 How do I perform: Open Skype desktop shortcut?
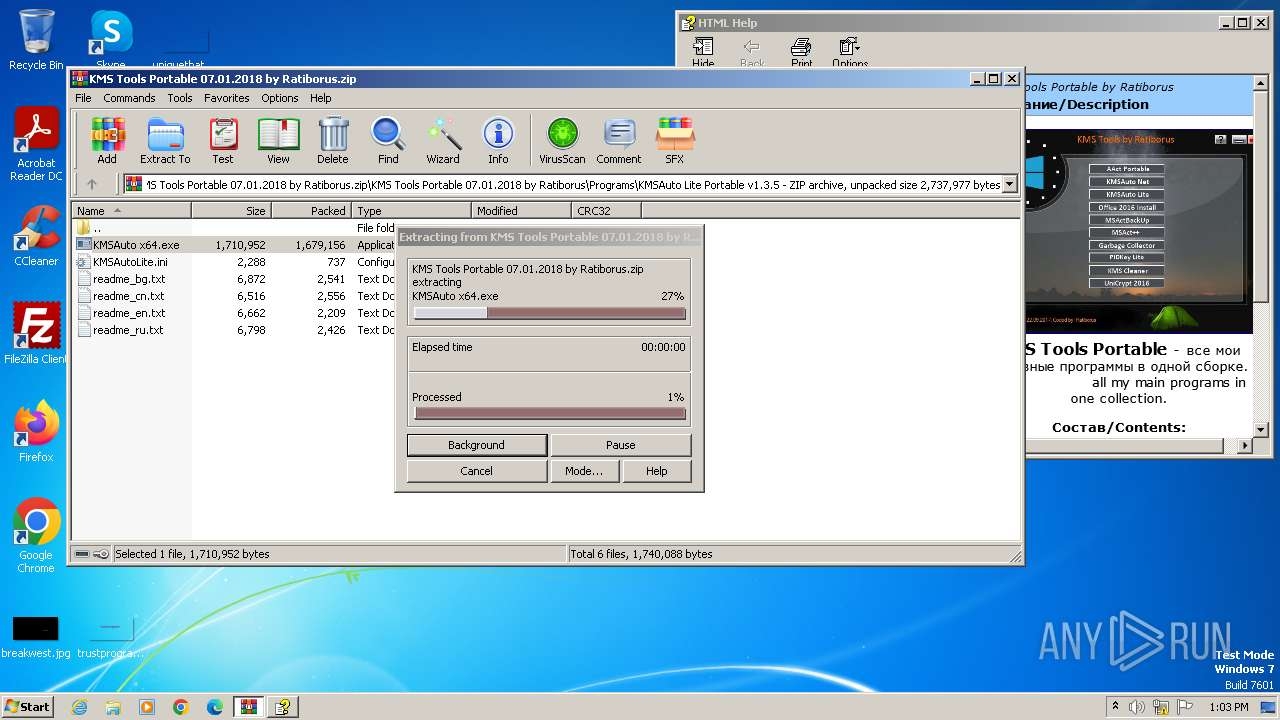[x=111, y=40]
